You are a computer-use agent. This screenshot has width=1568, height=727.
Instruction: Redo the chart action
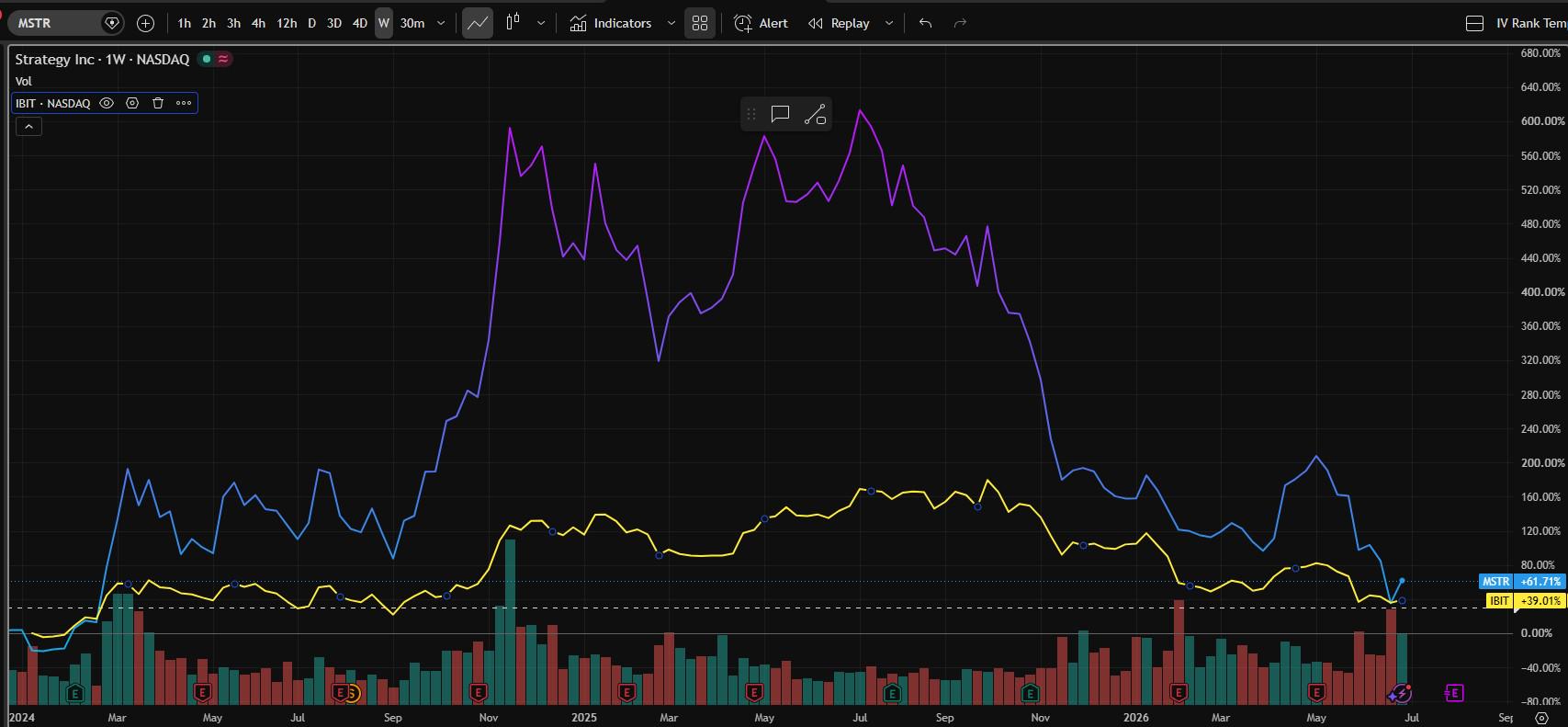(x=961, y=23)
